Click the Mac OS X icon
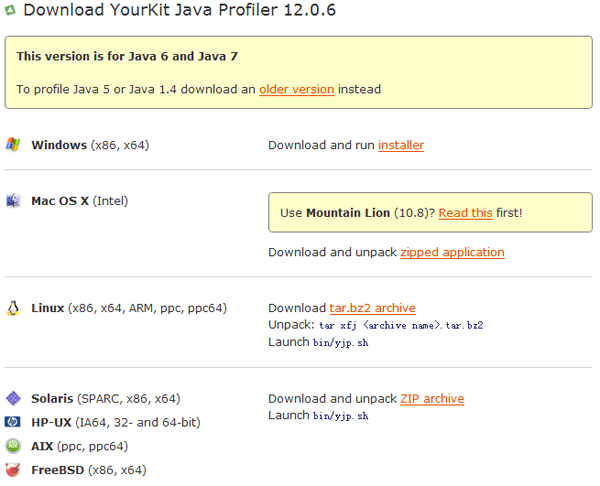The image size is (600, 486). point(13,201)
